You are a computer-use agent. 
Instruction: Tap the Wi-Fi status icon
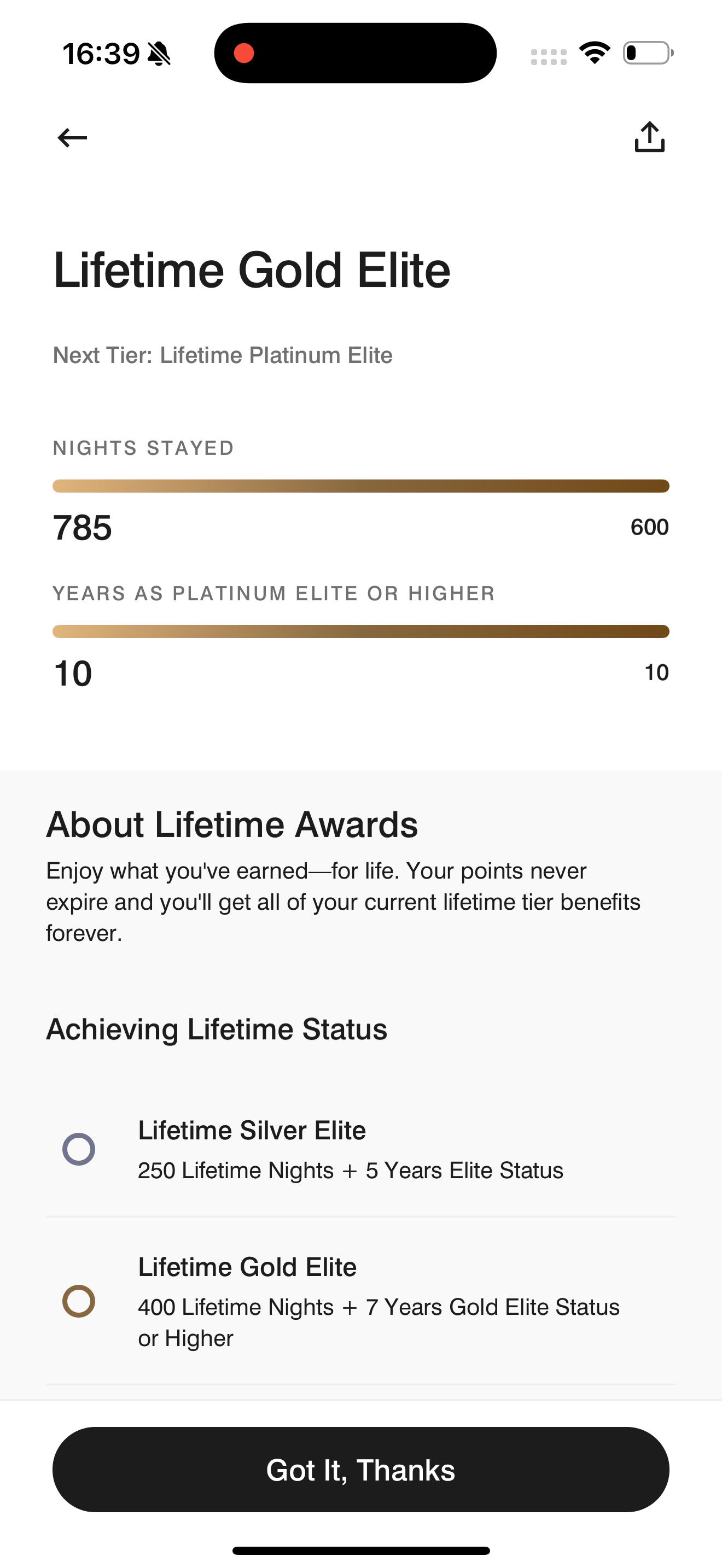coord(595,53)
